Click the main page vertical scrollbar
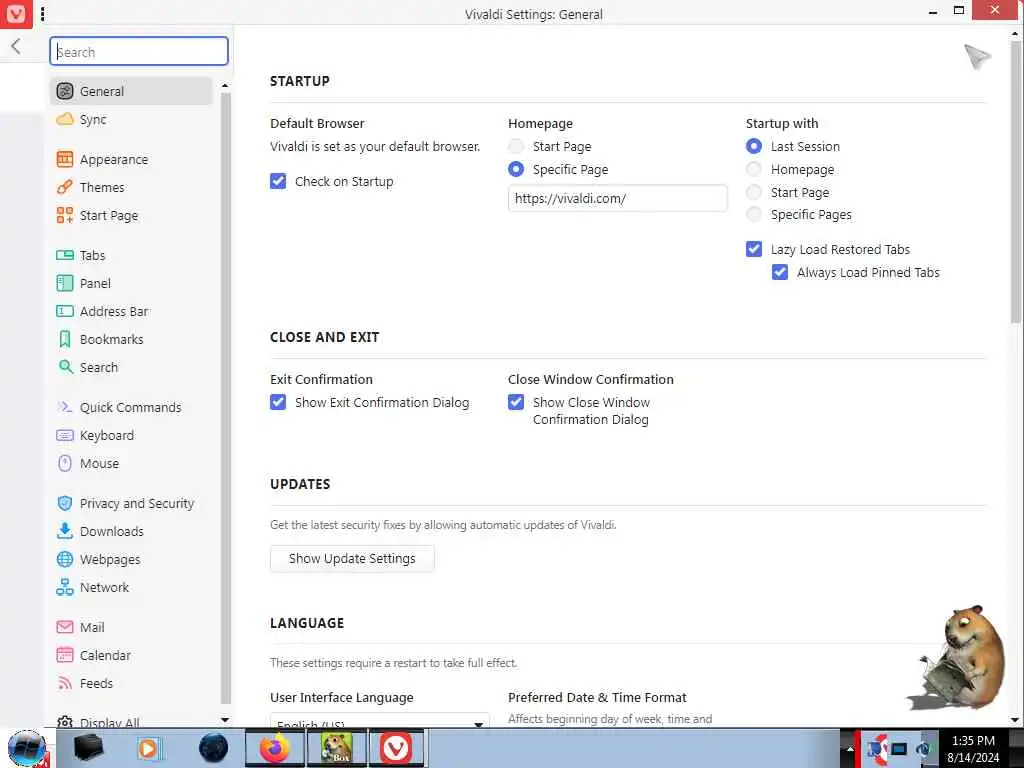1024x768 pixels. pos(1016,183)
